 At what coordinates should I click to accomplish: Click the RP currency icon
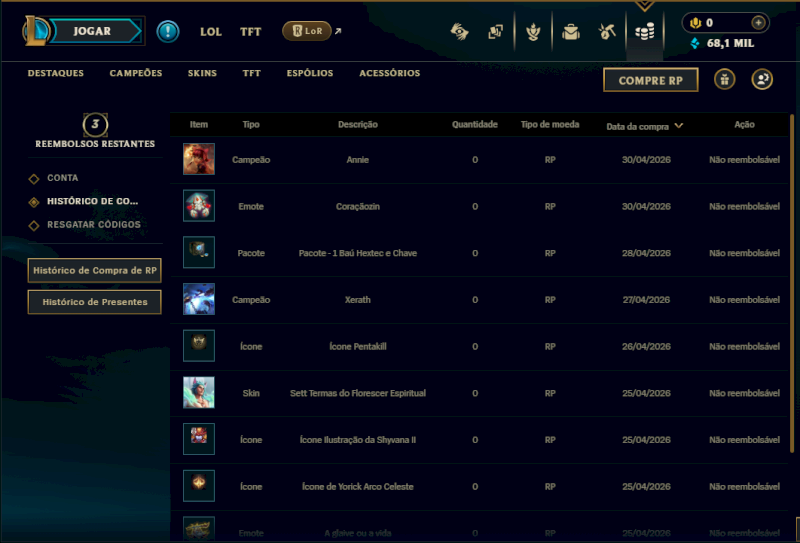(x=695, y=22)
